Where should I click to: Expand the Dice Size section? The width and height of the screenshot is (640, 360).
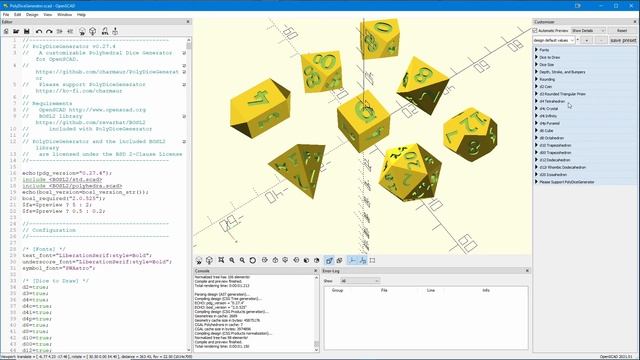click(x=584, y=64)
